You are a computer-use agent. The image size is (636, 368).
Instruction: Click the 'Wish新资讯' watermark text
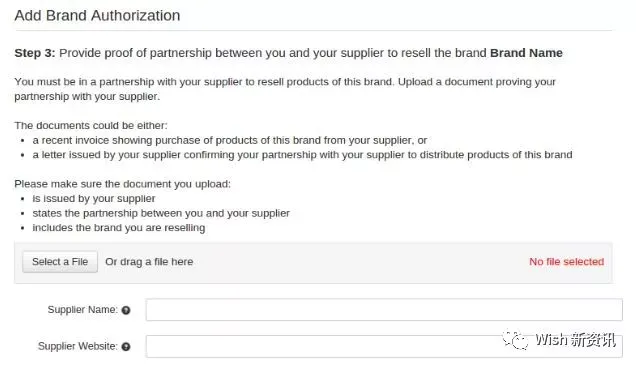click(575, 340)
